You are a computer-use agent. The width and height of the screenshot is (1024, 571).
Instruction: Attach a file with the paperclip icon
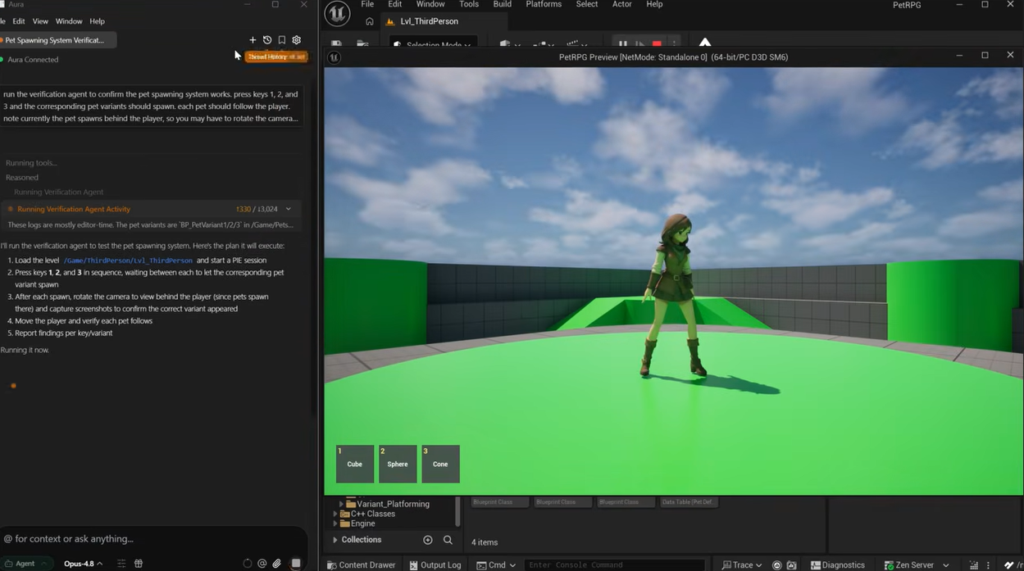point(277,563)
